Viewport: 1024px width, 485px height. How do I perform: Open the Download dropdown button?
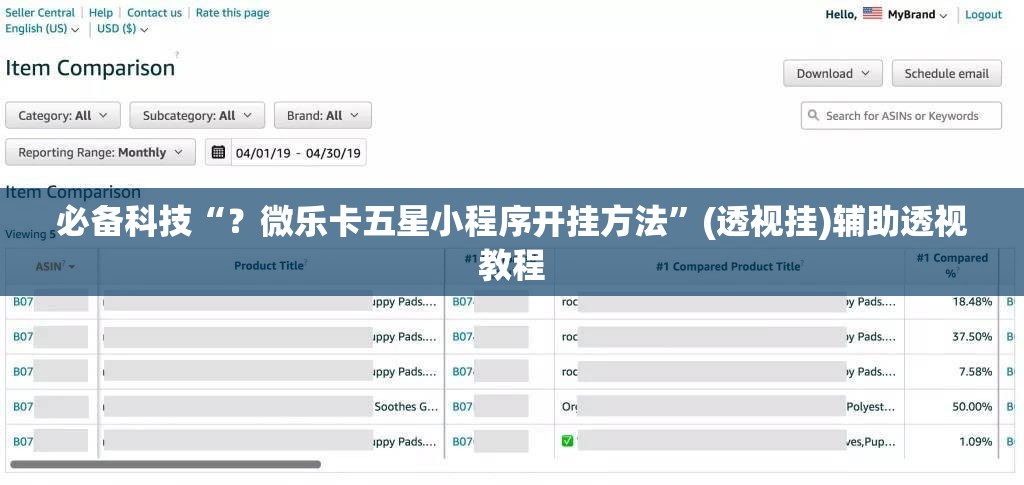click(833, 74)
